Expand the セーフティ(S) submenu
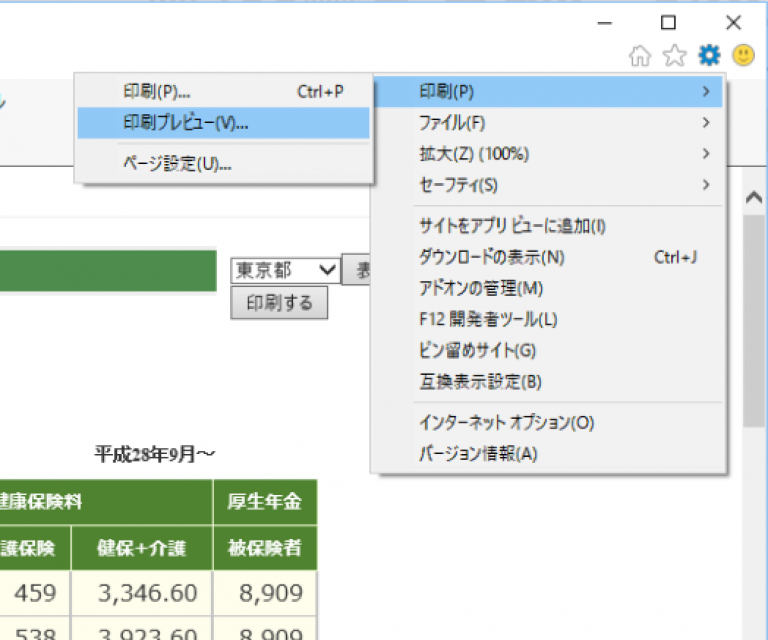 point(547,185)
